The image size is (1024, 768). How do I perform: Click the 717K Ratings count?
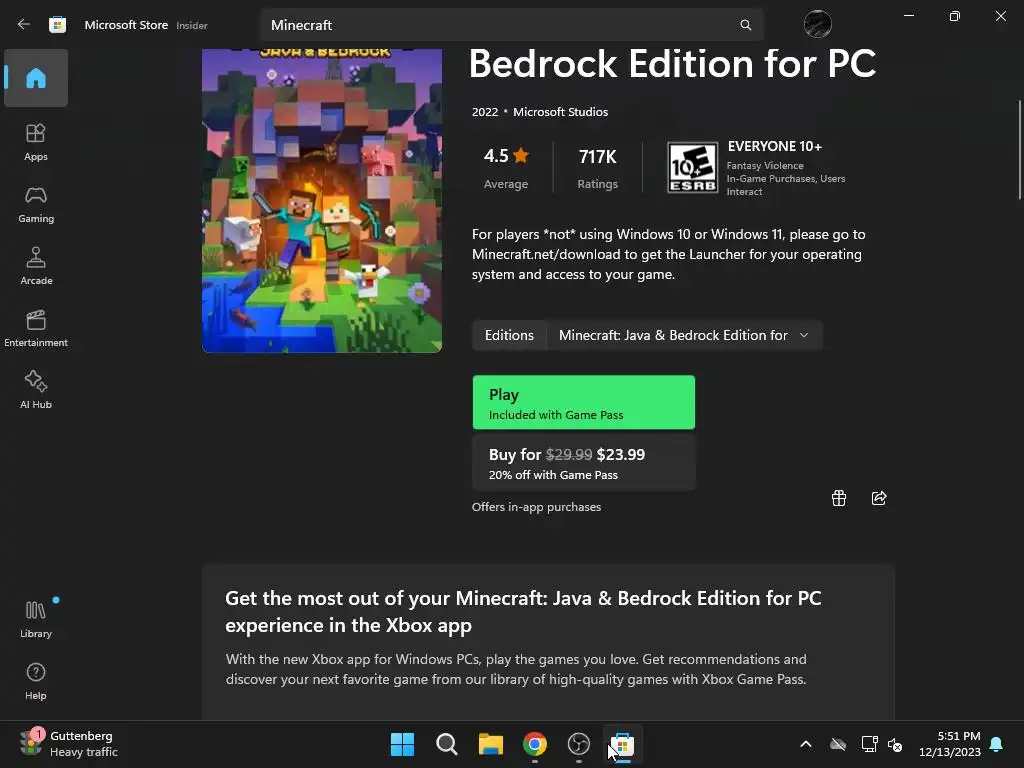(598, 168)
